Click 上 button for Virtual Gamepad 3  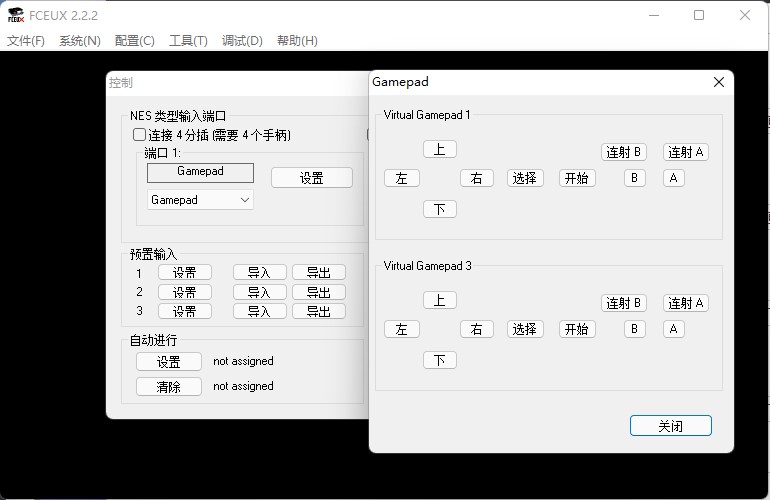point(440,300)
